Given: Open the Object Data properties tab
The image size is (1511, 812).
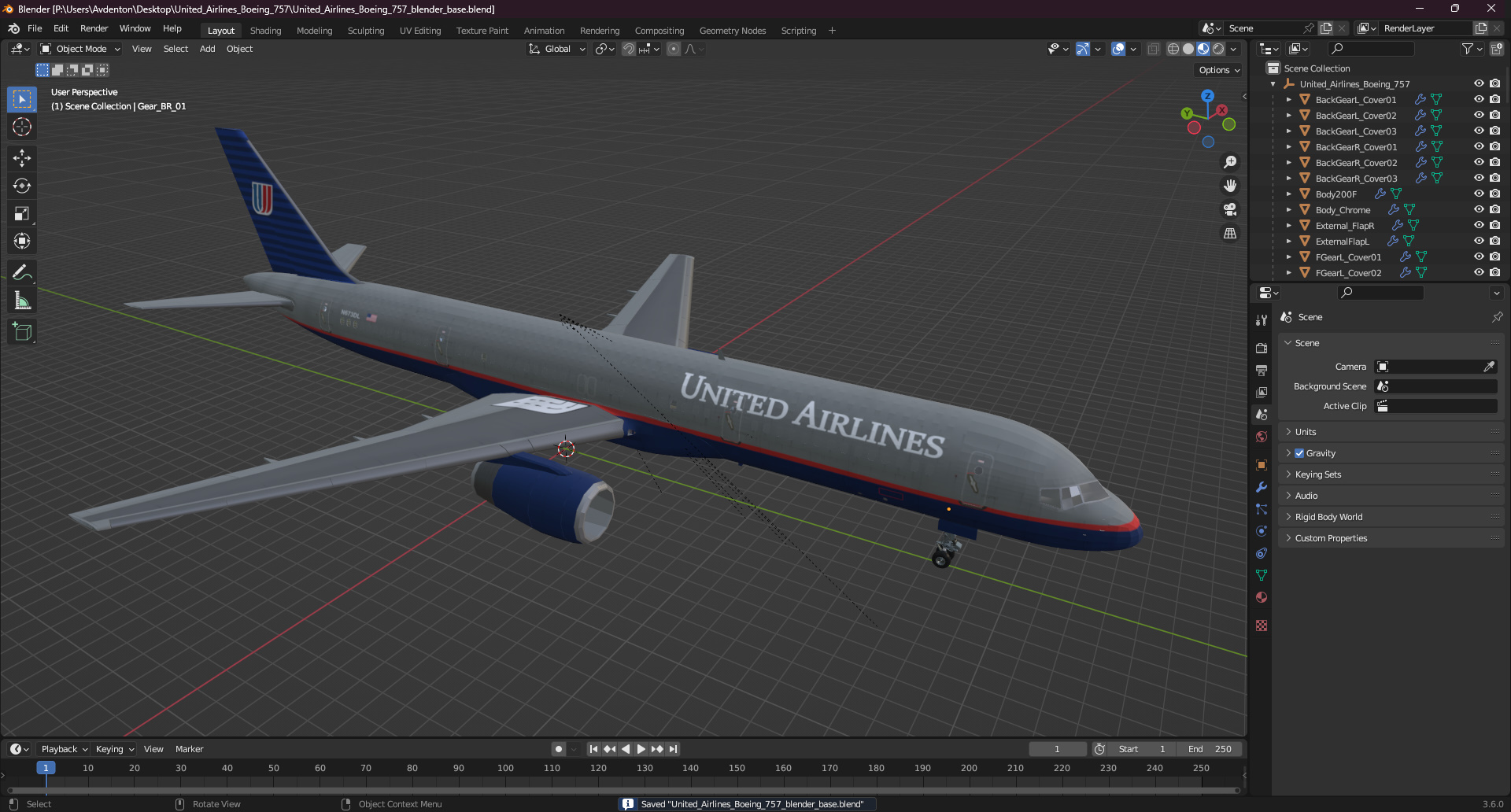Looking at the screenshot, I should 1262,575.
